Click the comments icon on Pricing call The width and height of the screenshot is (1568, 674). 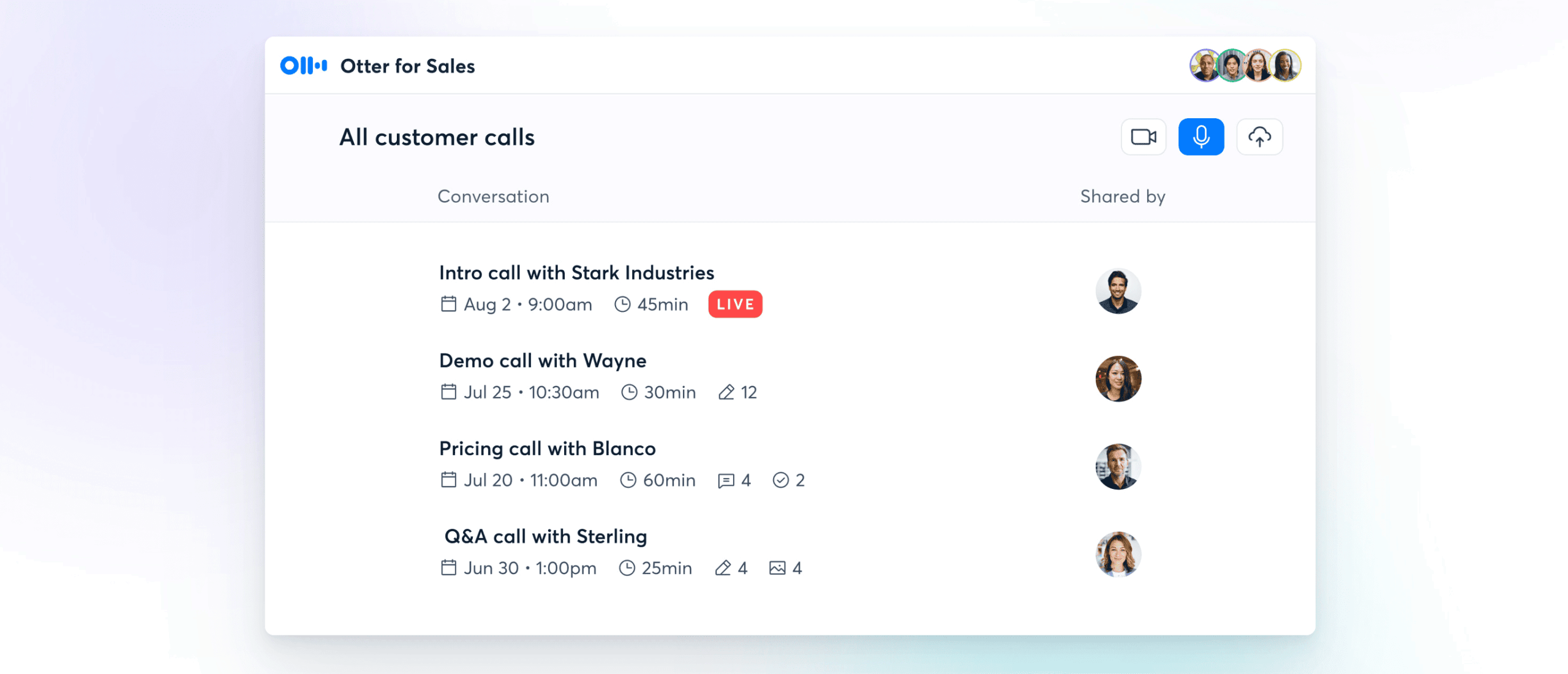726,480
